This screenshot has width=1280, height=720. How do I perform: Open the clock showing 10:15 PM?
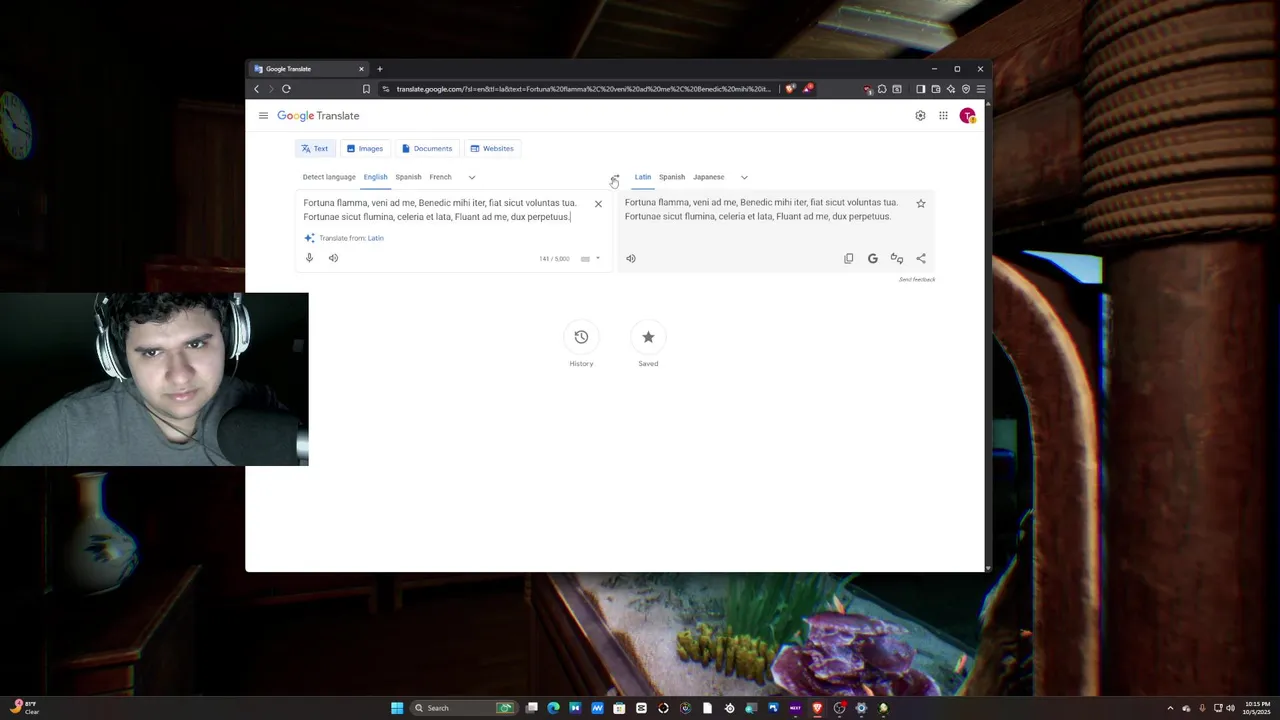(x=1258, y=708)
